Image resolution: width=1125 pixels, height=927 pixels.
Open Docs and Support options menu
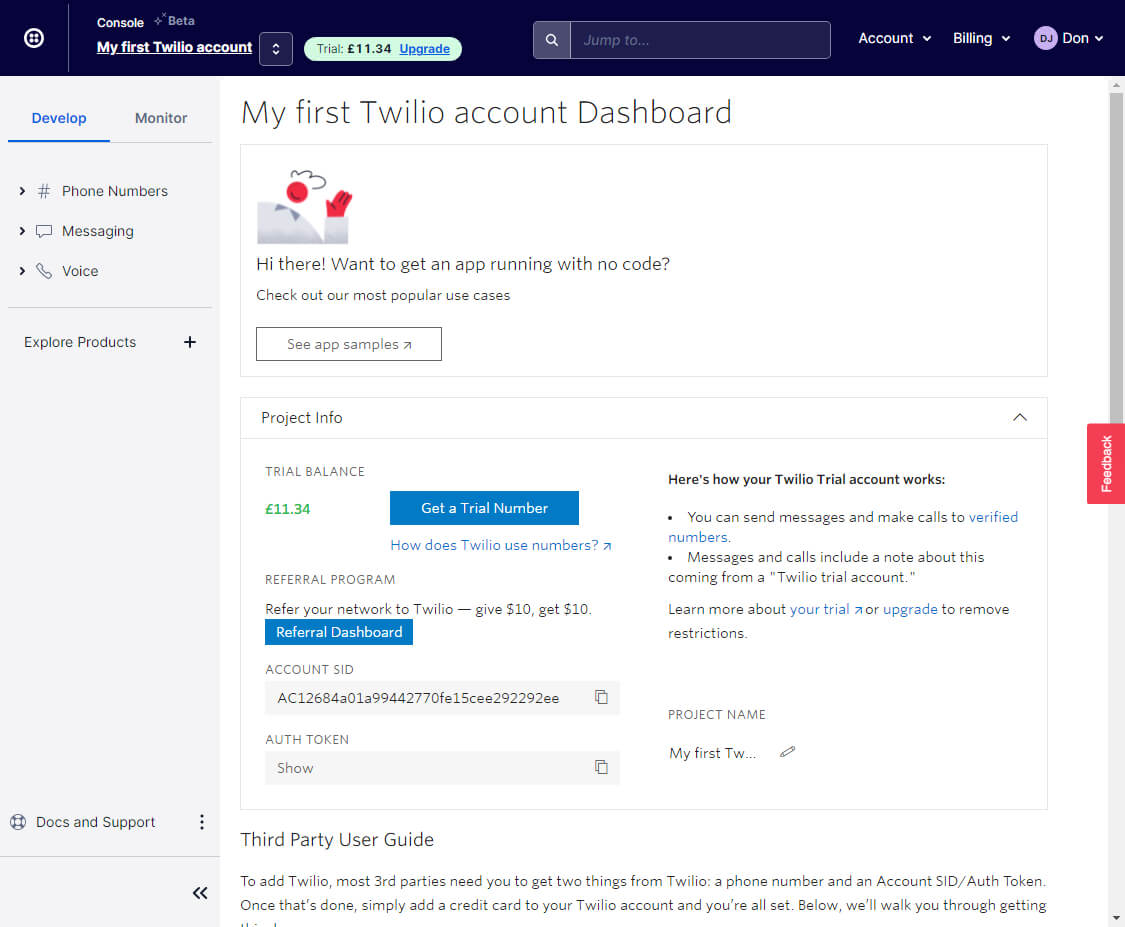point(201,822)
